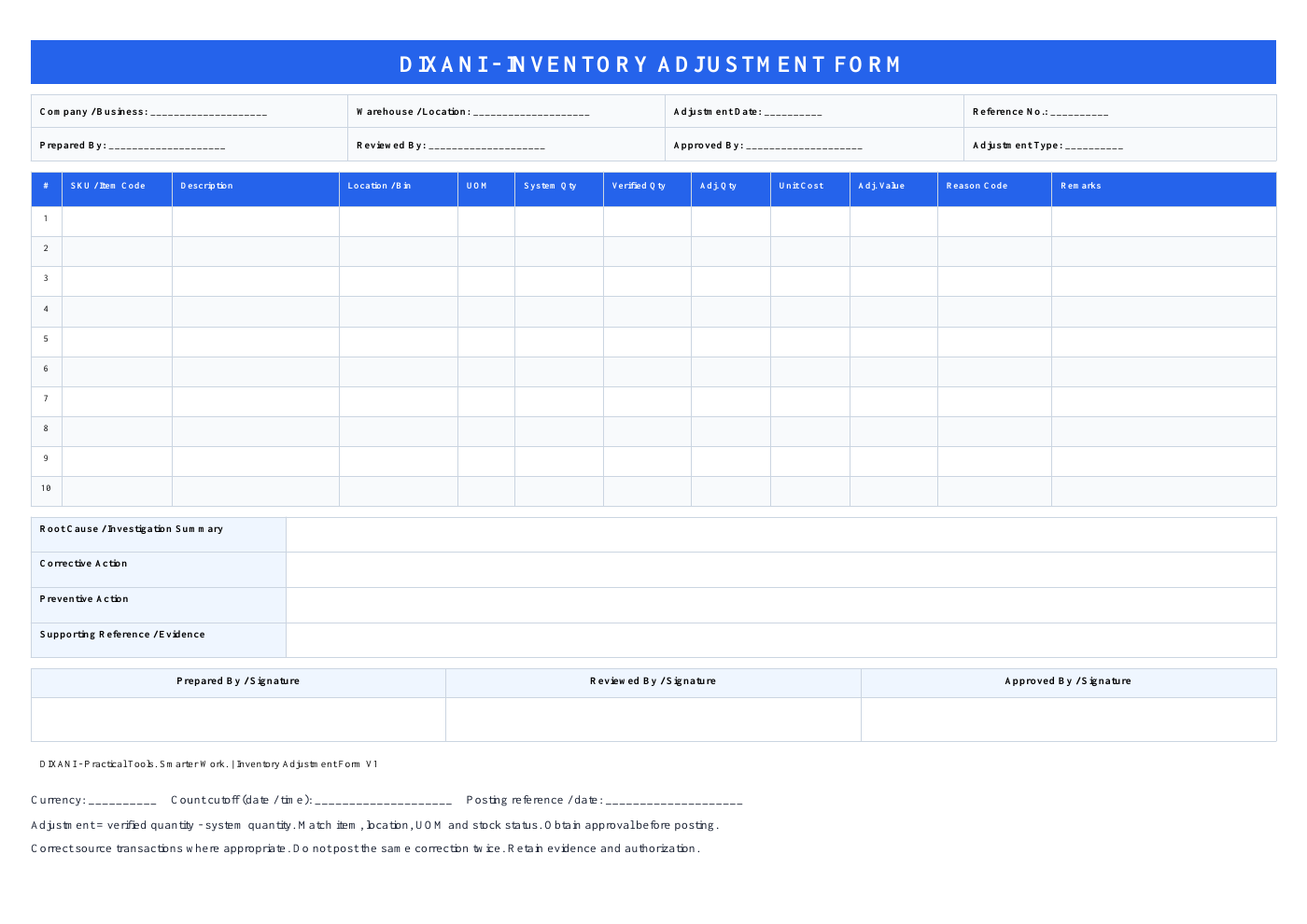This screenshot has width=1307, height=924.
Task: Click the Description cell in row 2
Action: [x=256, y=252]
